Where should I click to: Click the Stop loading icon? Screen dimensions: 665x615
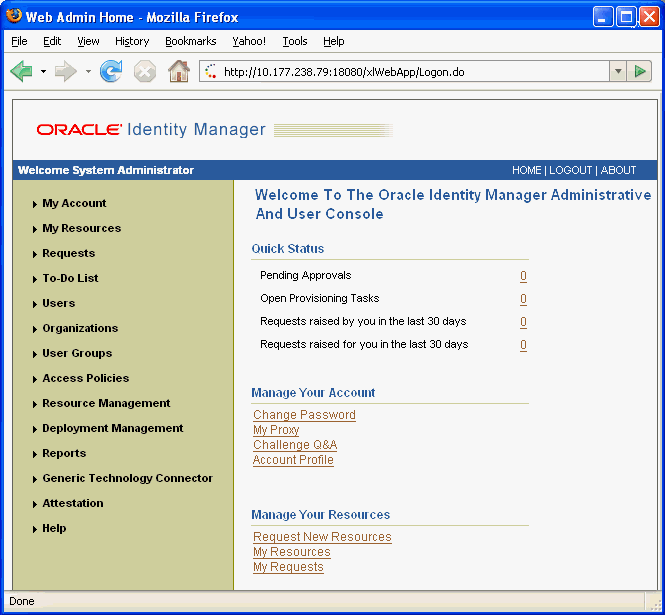click(145, 71)
